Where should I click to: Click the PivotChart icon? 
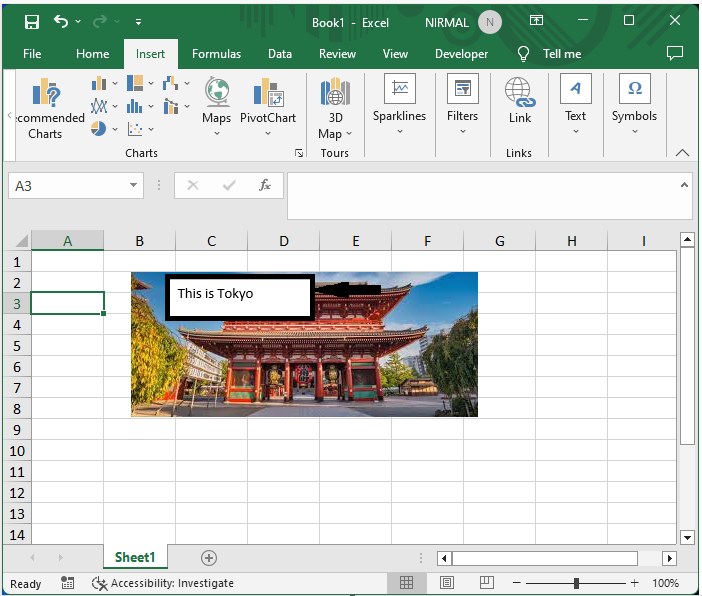tap(268, 93)
